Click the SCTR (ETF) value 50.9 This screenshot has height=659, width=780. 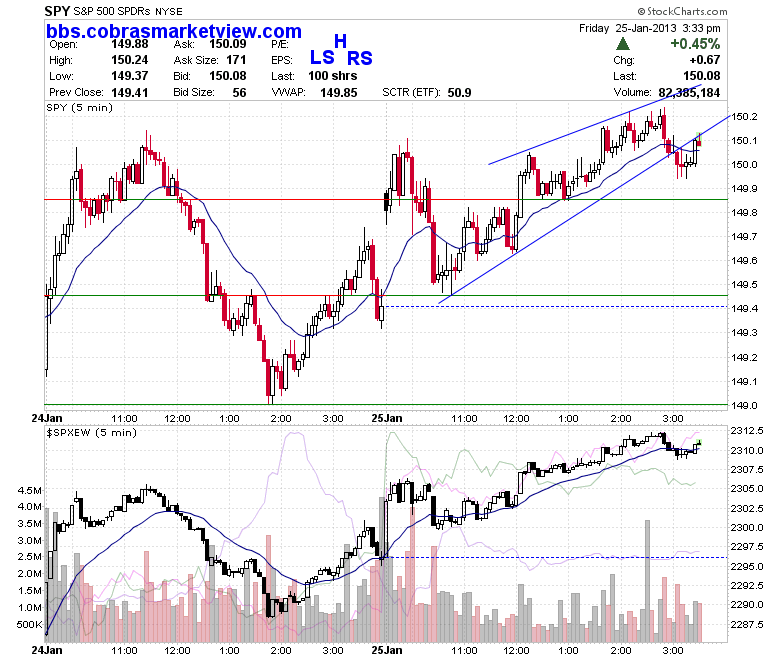point(459,93)
